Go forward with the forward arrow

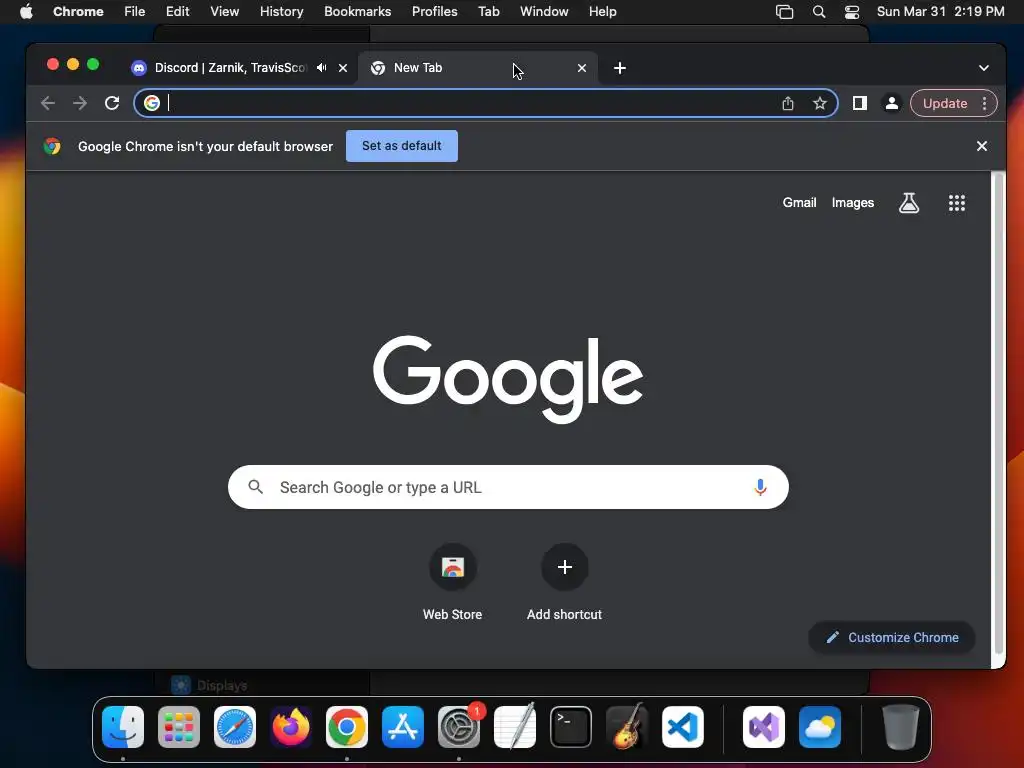80,103
